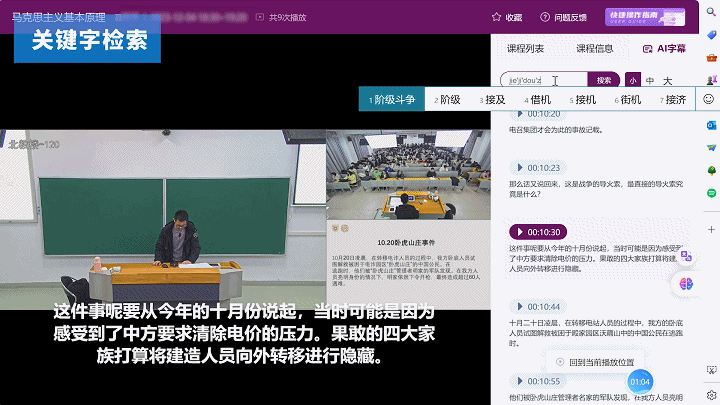Click the AI字幕 tab subtitle icon
Screen dimensions: 720x405
[647, 49]
